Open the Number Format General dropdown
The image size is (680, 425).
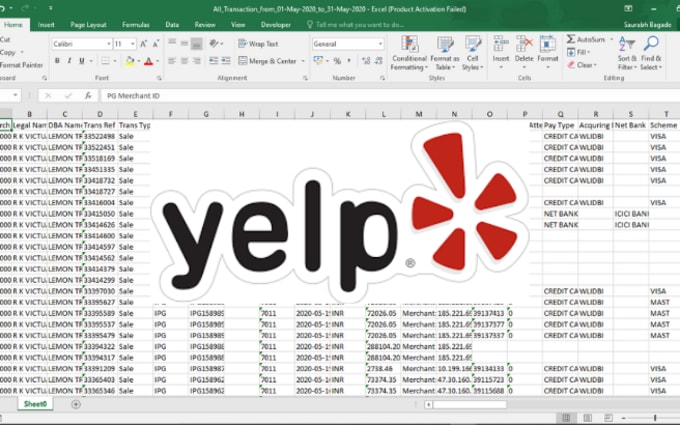coord(380,44)
